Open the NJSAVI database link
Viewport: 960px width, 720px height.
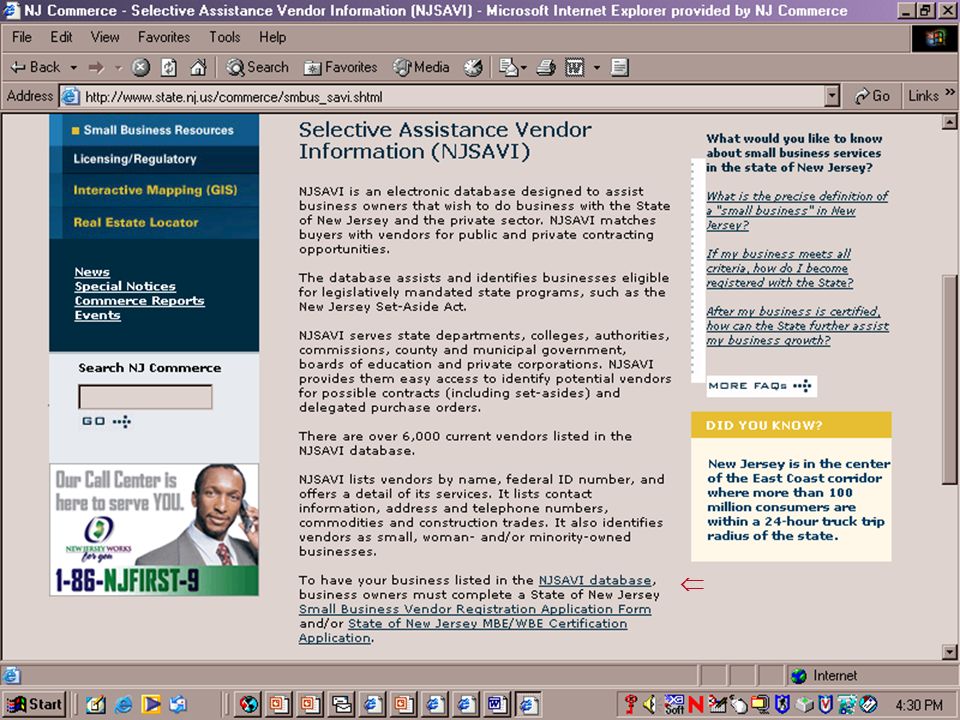coord(594,580)
